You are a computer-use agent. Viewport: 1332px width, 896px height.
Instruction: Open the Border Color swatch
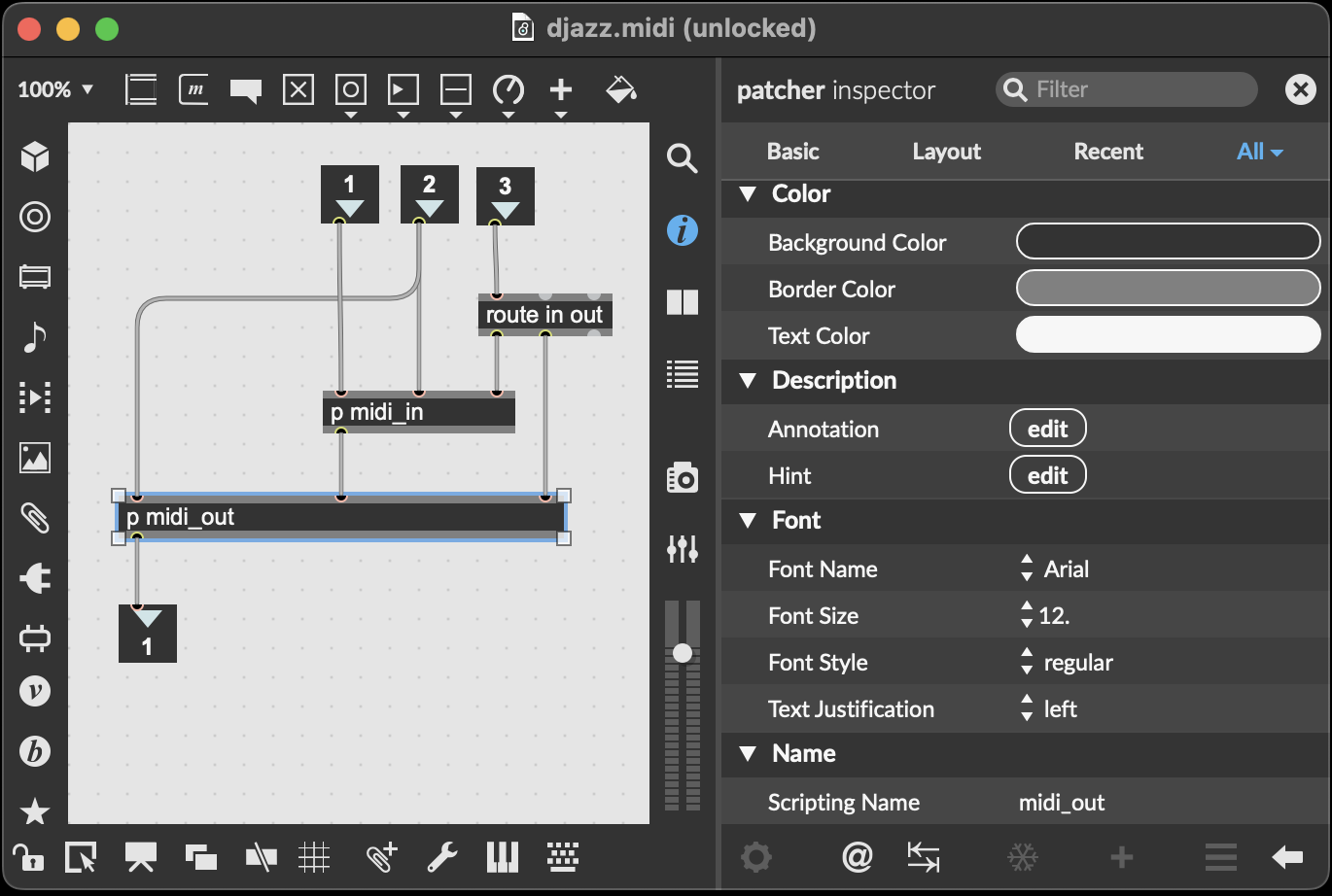(x=1168, y=289)
